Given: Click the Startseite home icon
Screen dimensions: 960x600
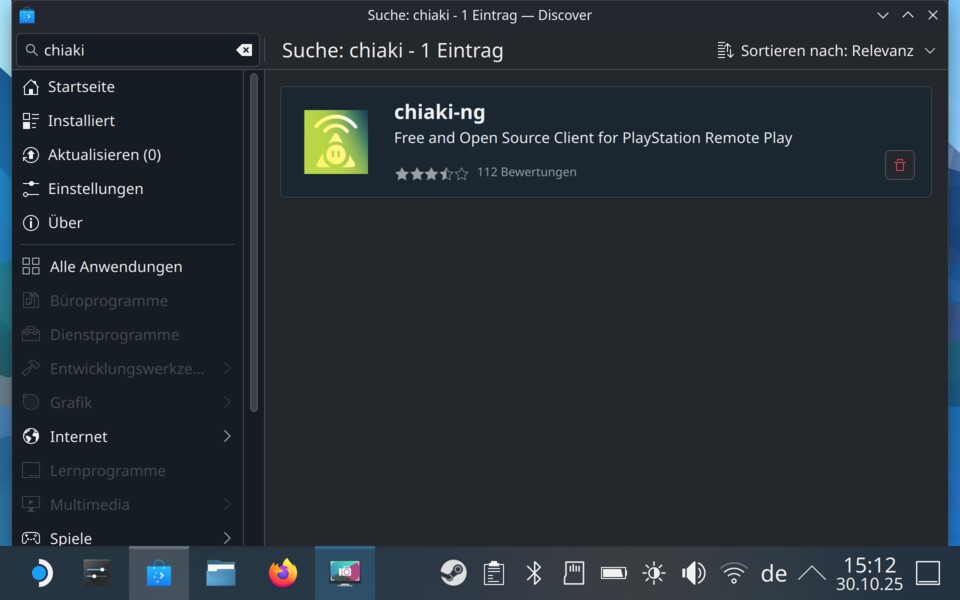Looking at the screenshot, I should tap(30, 87).
